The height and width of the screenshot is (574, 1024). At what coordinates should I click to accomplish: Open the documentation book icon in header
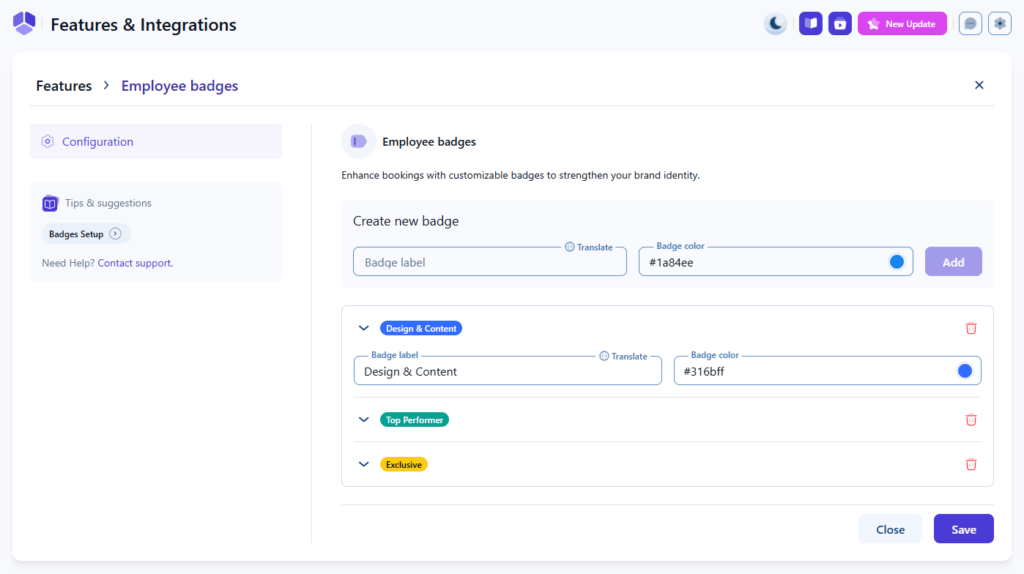pos(811,24)
